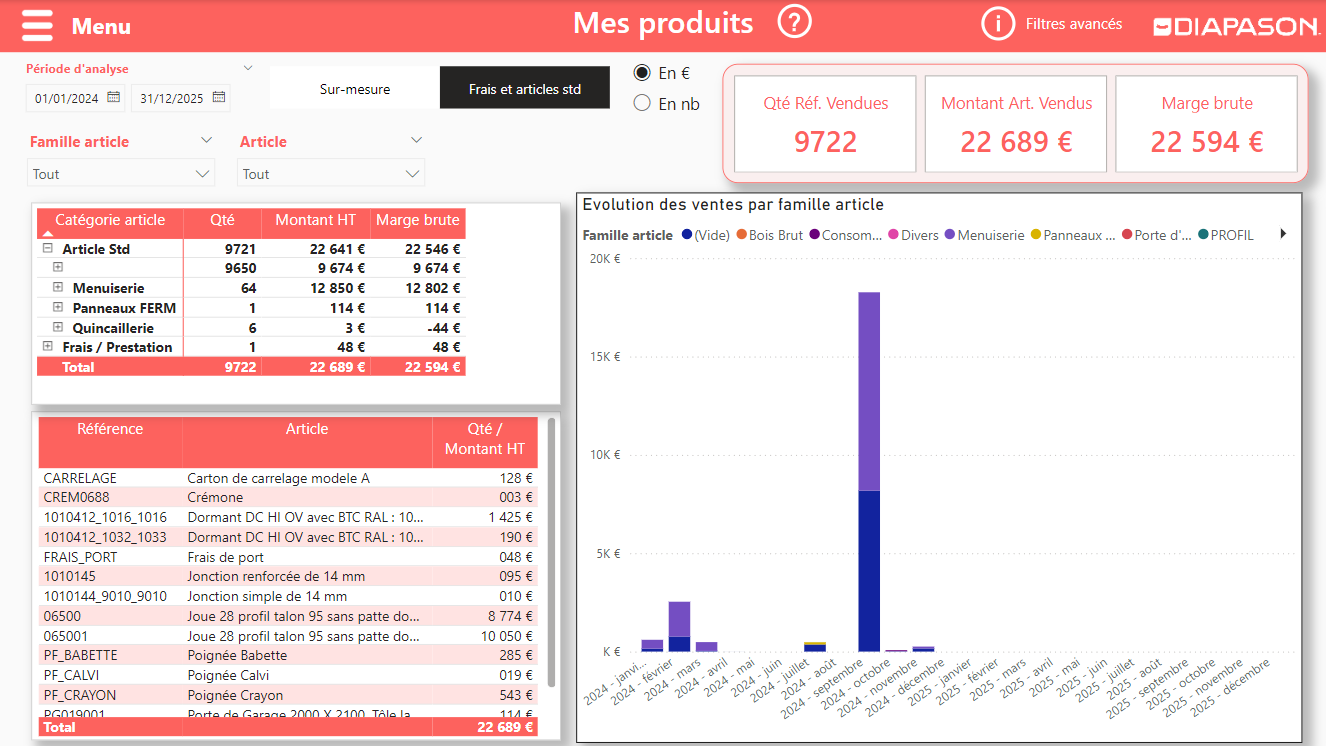Screen dimensions: 1326x746
Task: Open the question mark help icon
Action: tap(795, 22)
